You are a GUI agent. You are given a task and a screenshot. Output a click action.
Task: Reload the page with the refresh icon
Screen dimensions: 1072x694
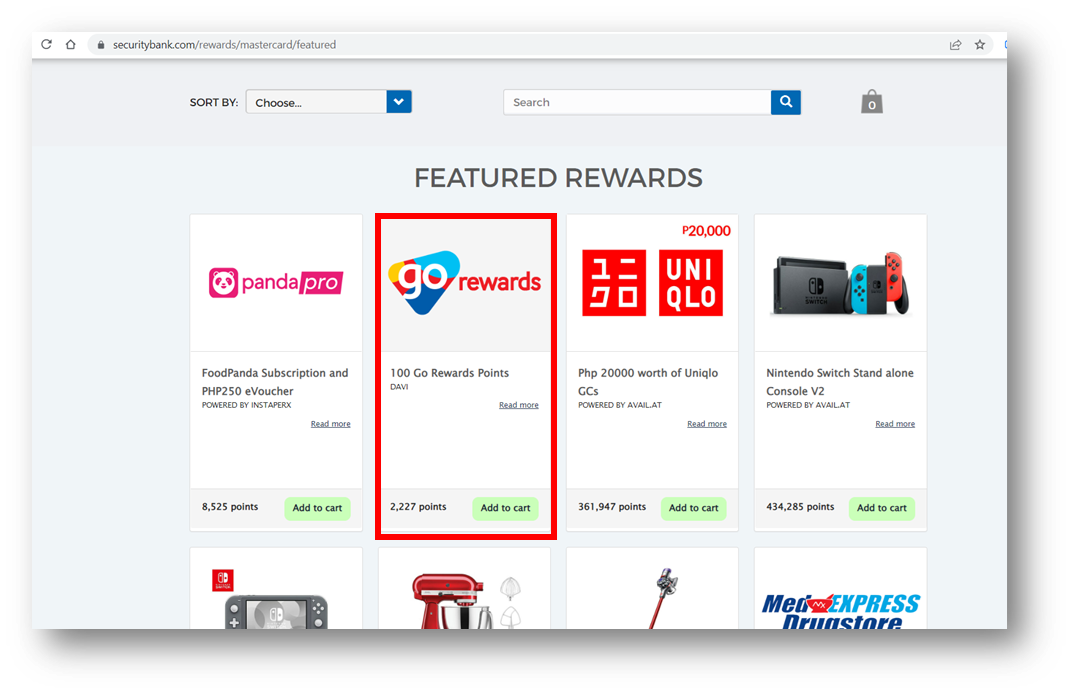[46, 44]
